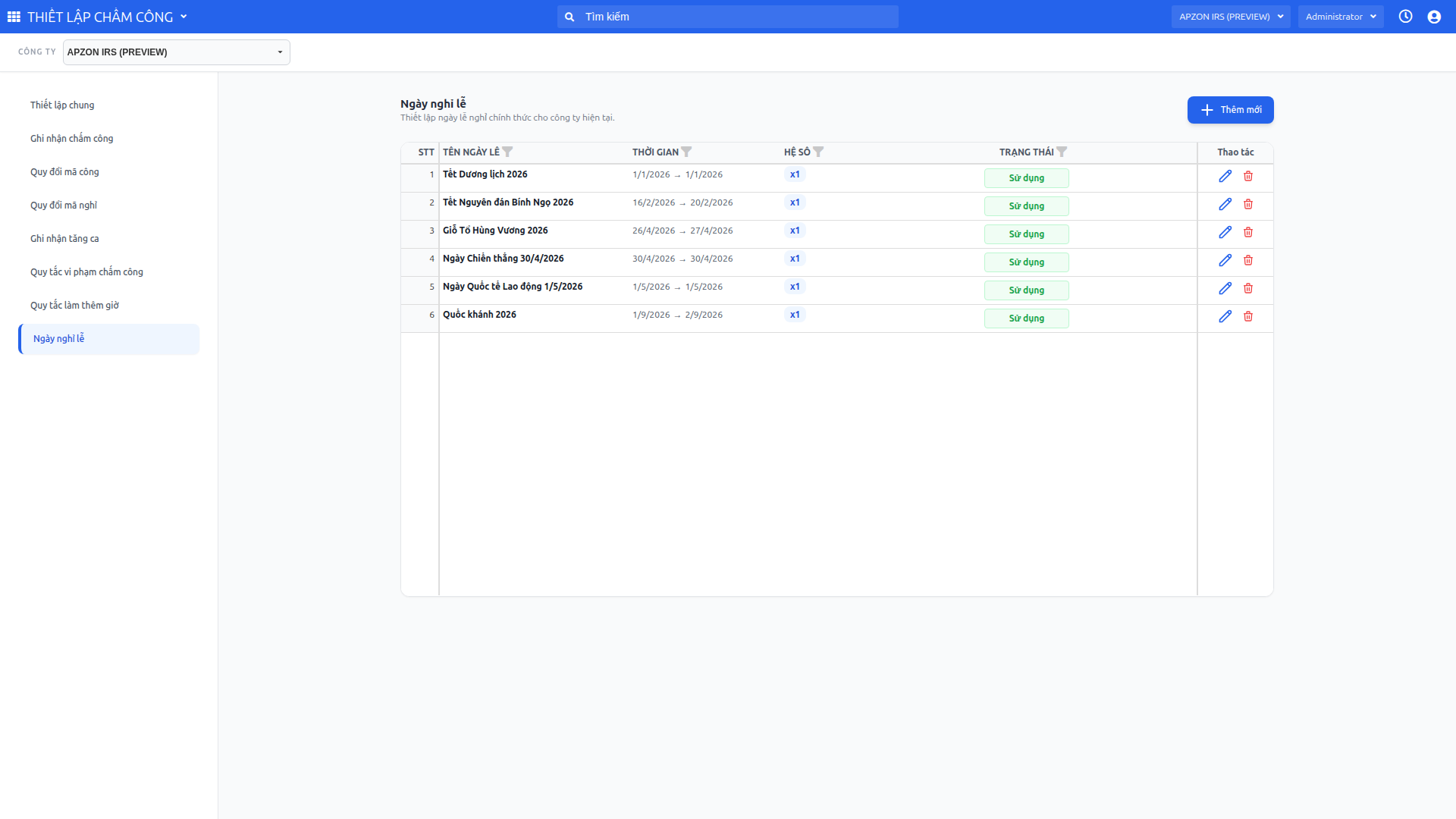Delete Tết Dương lịch 2026 with trash icon
This screenshot has height=819, width=1456.
tap(1248, 176)
